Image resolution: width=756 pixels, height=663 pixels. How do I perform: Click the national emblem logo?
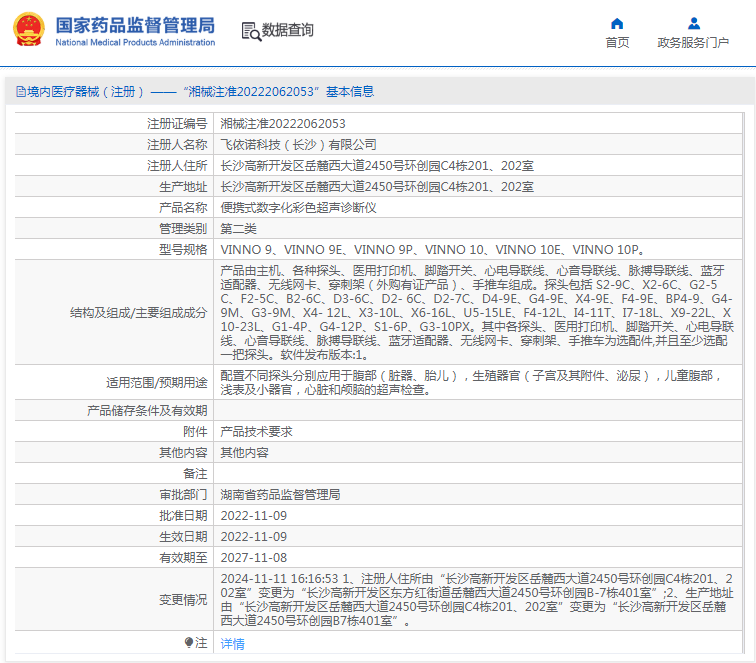(28, 29)
